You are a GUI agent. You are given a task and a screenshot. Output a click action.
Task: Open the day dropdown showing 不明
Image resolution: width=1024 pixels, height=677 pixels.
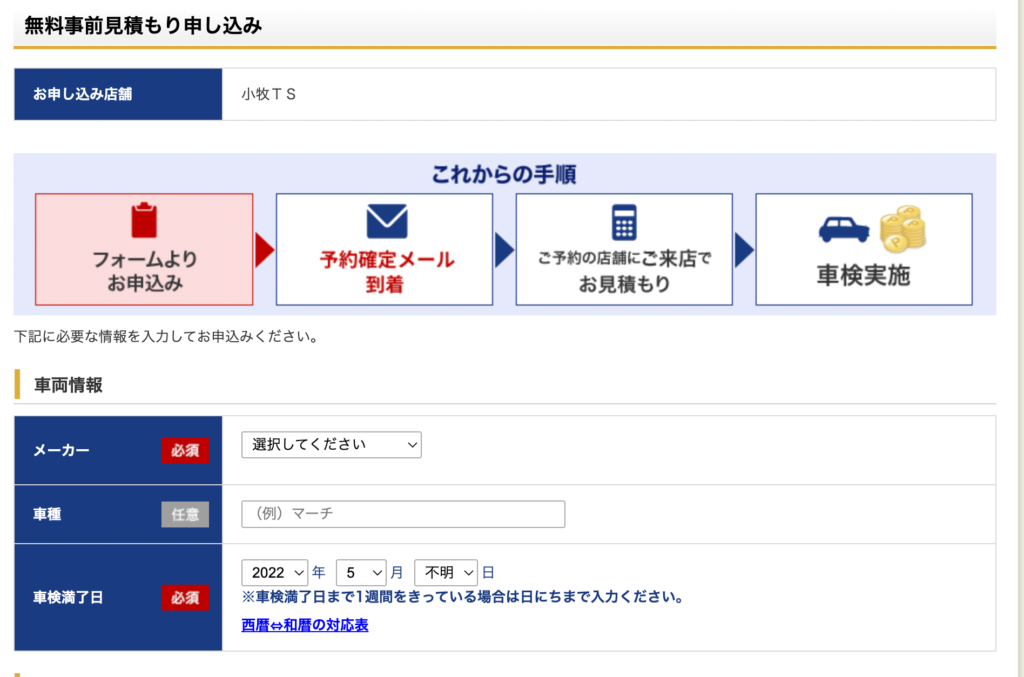coord(446,573)
